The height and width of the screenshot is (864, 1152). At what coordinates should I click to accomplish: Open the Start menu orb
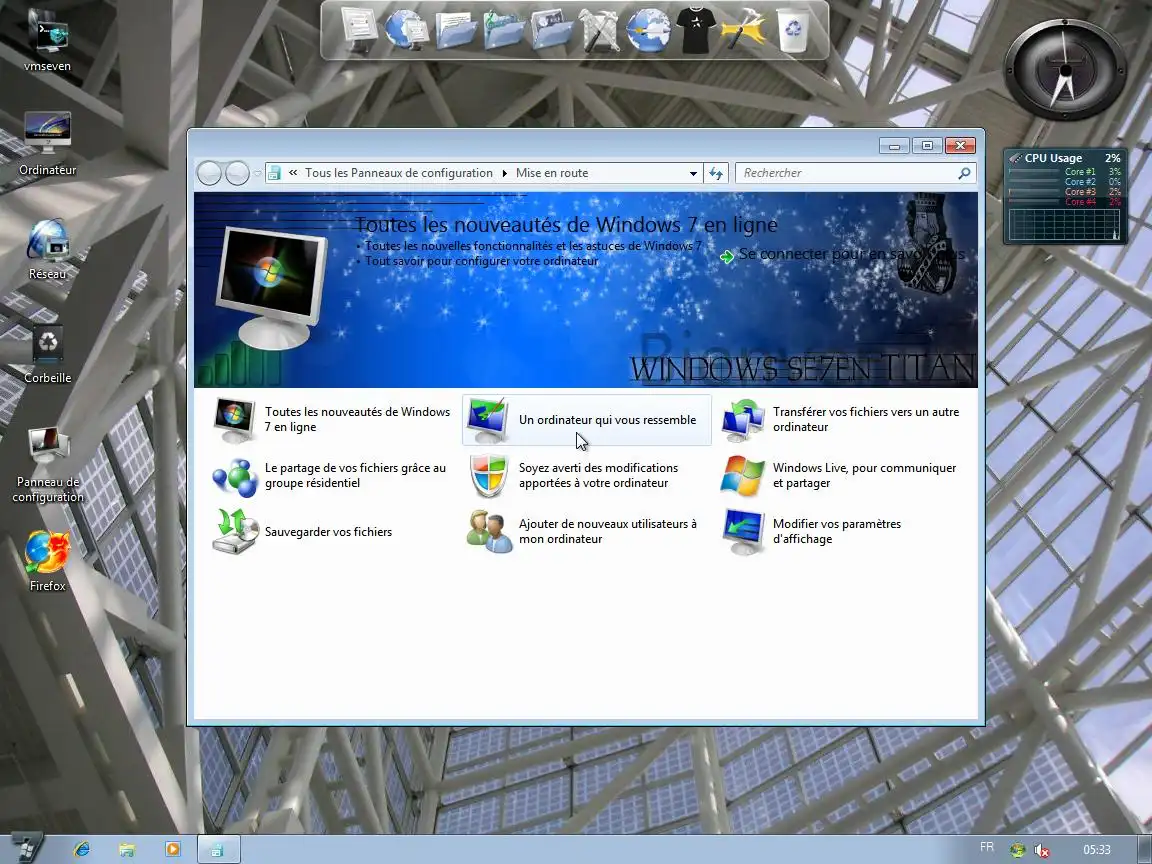pos(26,849)
